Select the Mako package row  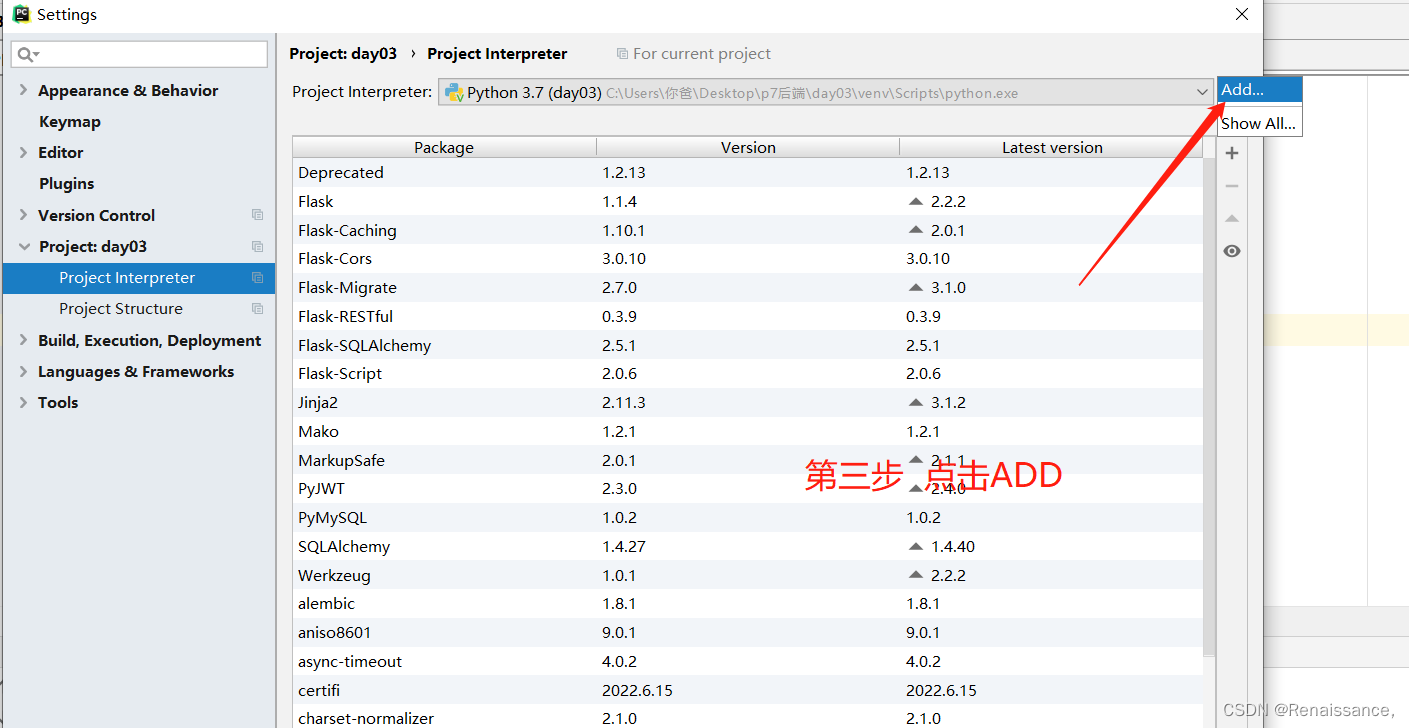(748, 431)
